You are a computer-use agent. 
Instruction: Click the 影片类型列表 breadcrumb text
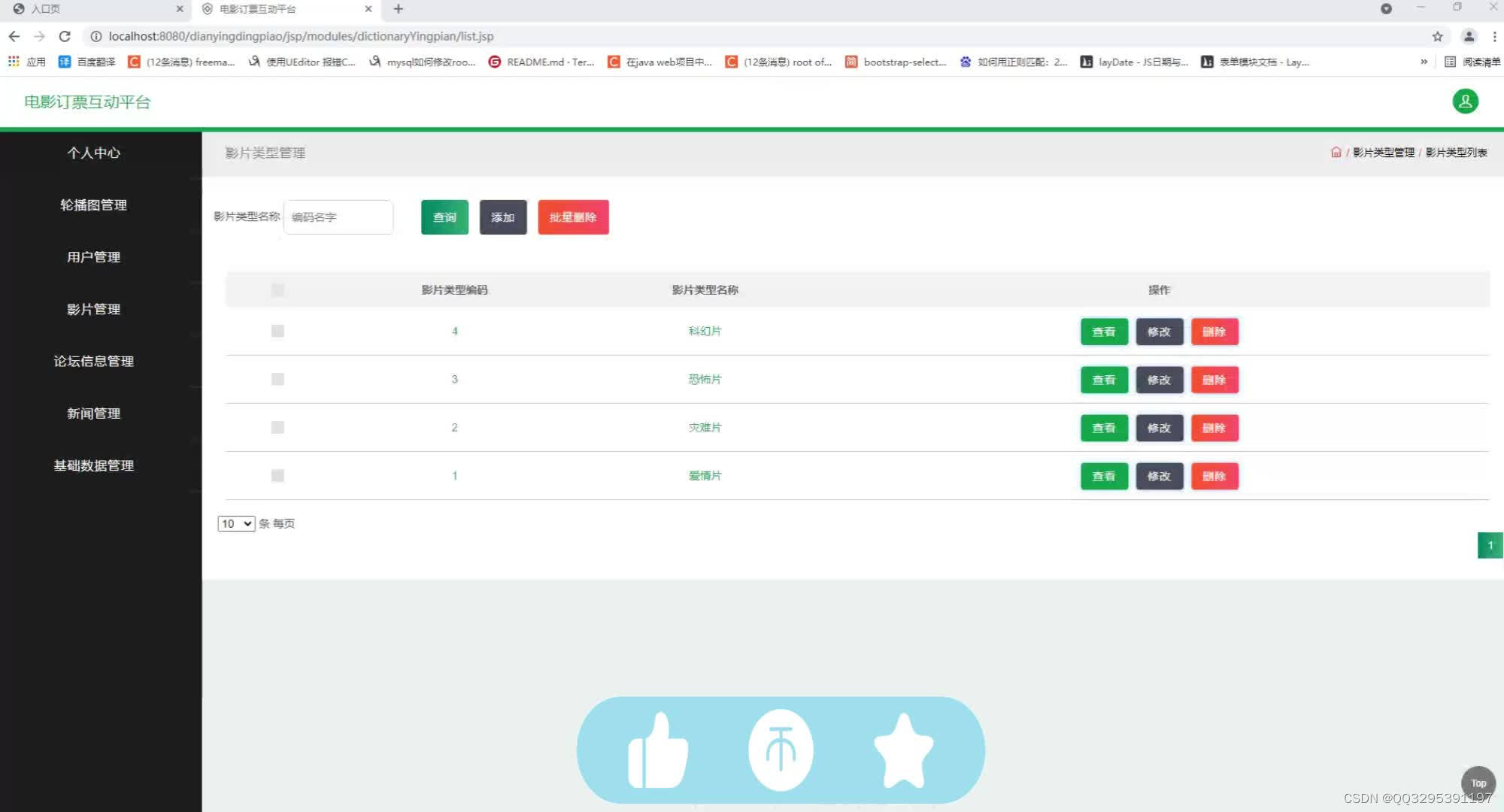coord(1457,153)
